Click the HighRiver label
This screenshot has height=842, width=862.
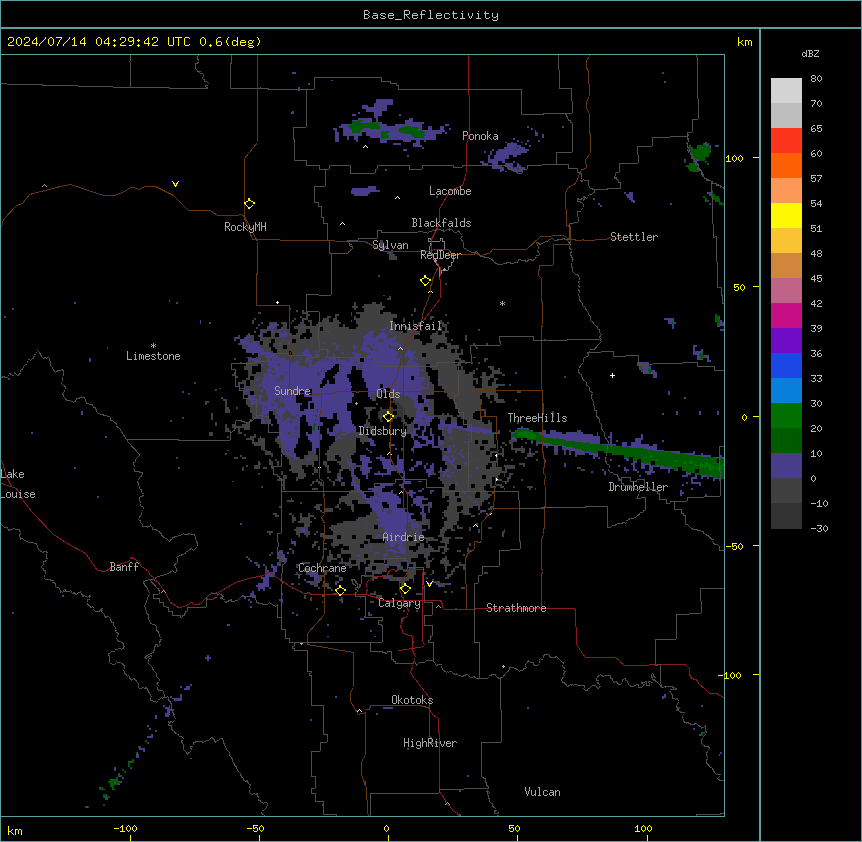click(430, 743)
